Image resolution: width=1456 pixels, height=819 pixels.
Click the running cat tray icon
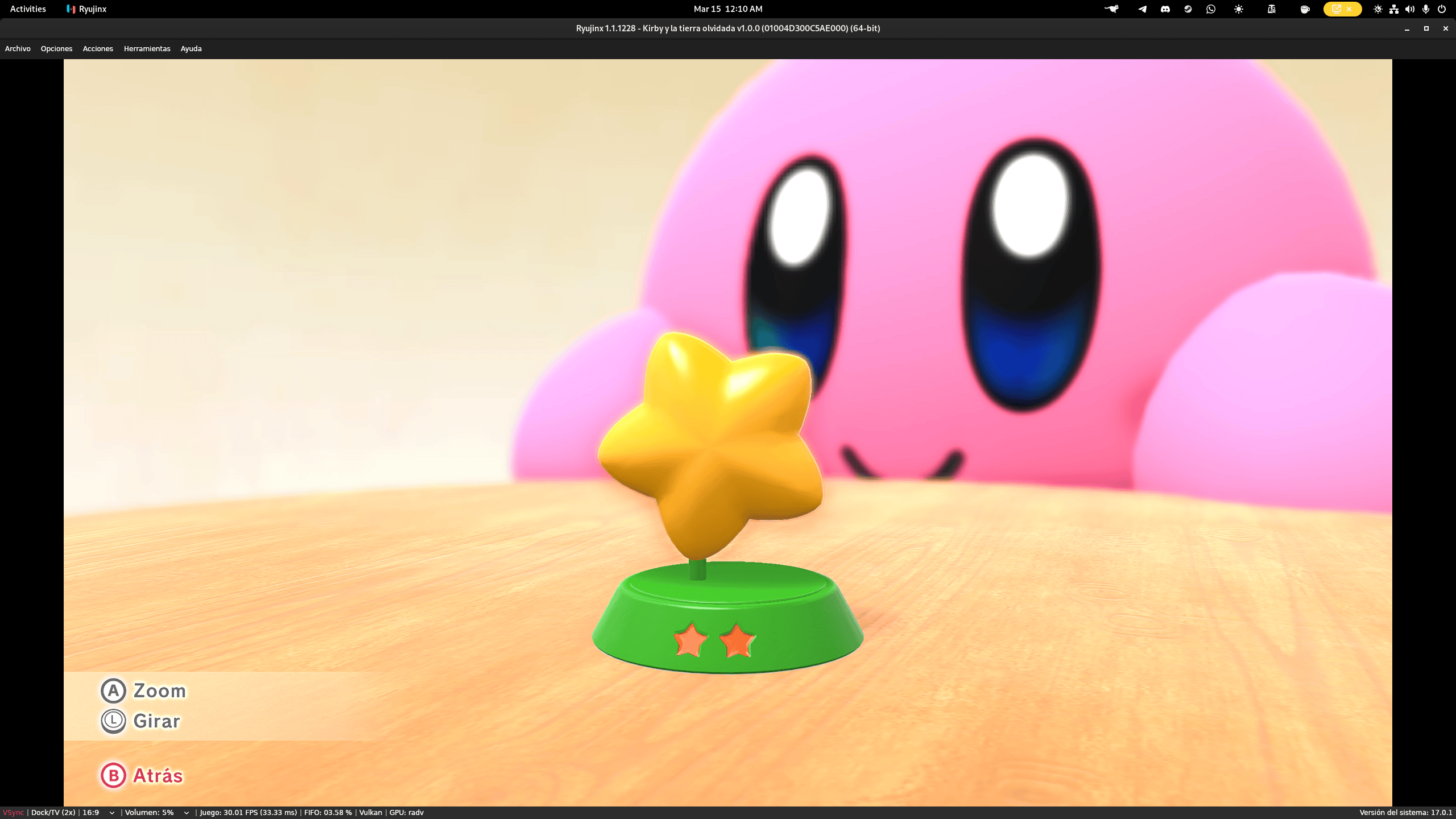[1111, 9]
